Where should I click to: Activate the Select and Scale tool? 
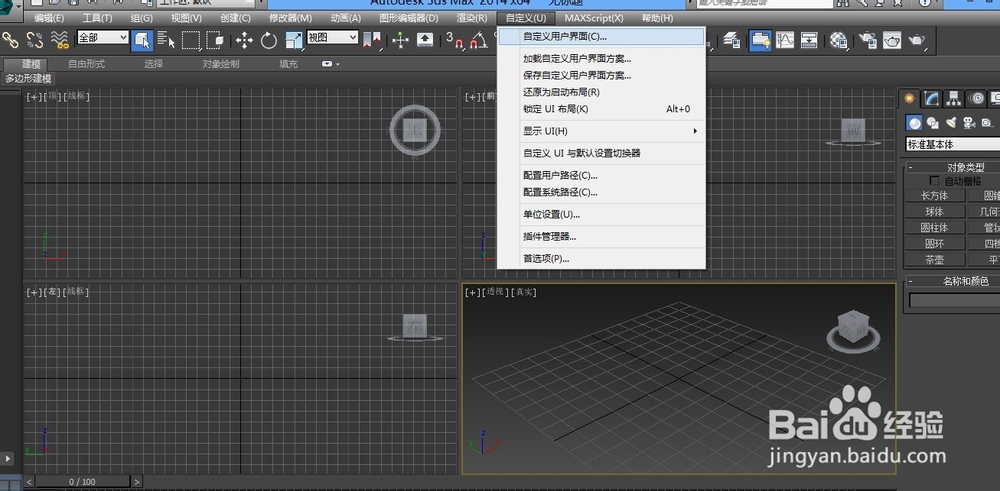pos(294,40)
